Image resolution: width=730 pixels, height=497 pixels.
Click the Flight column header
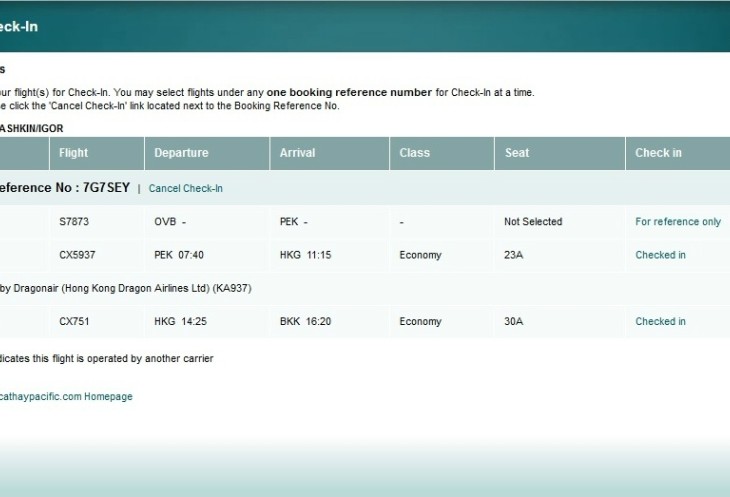pos(74,153)
